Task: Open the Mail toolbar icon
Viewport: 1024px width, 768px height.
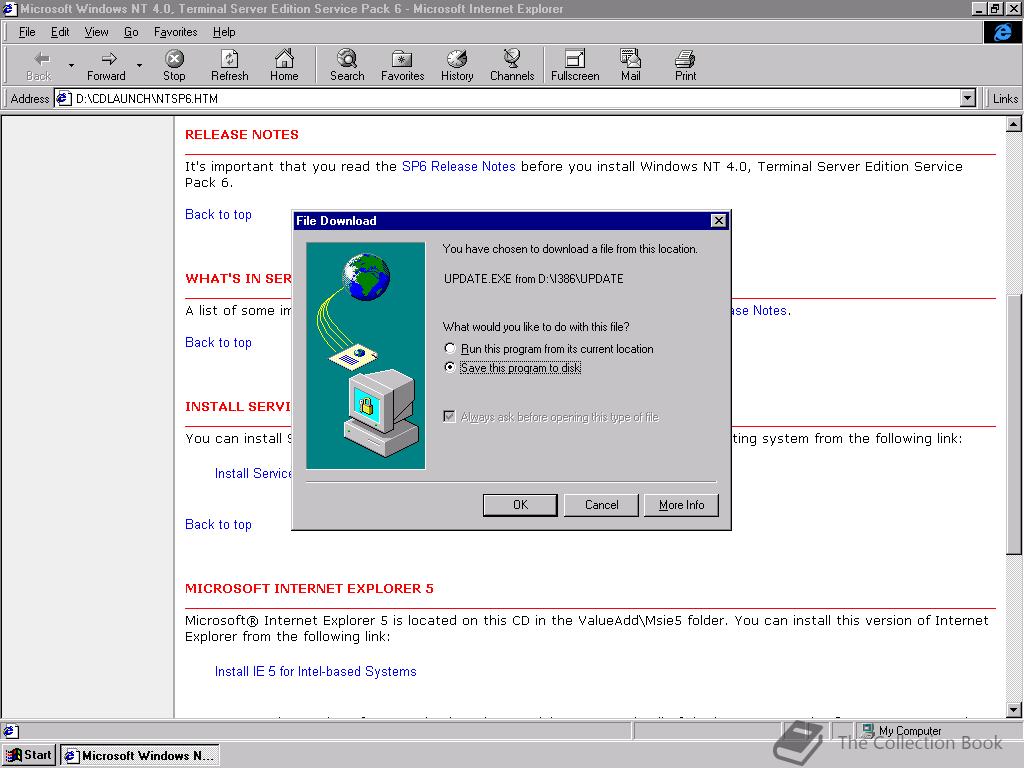Action: pyautogui.click(x=630, y=65)
